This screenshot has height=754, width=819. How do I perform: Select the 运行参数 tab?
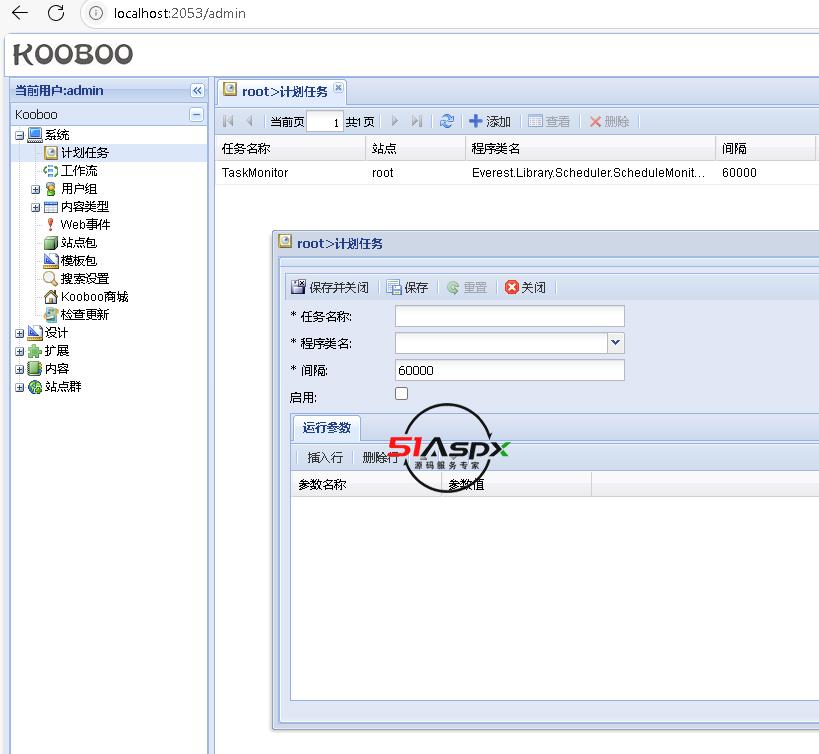coord(326,428)
